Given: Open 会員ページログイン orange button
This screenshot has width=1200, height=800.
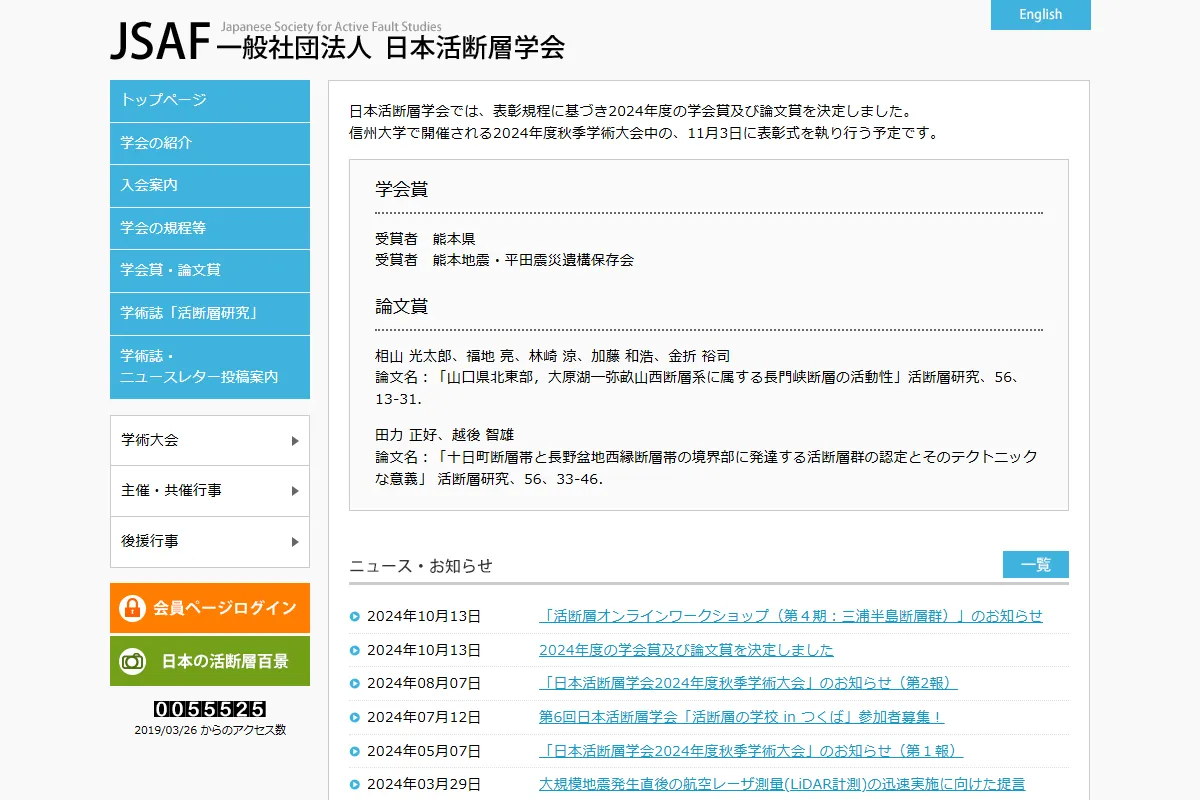Looking at the screenshot, I should (210, 608).
